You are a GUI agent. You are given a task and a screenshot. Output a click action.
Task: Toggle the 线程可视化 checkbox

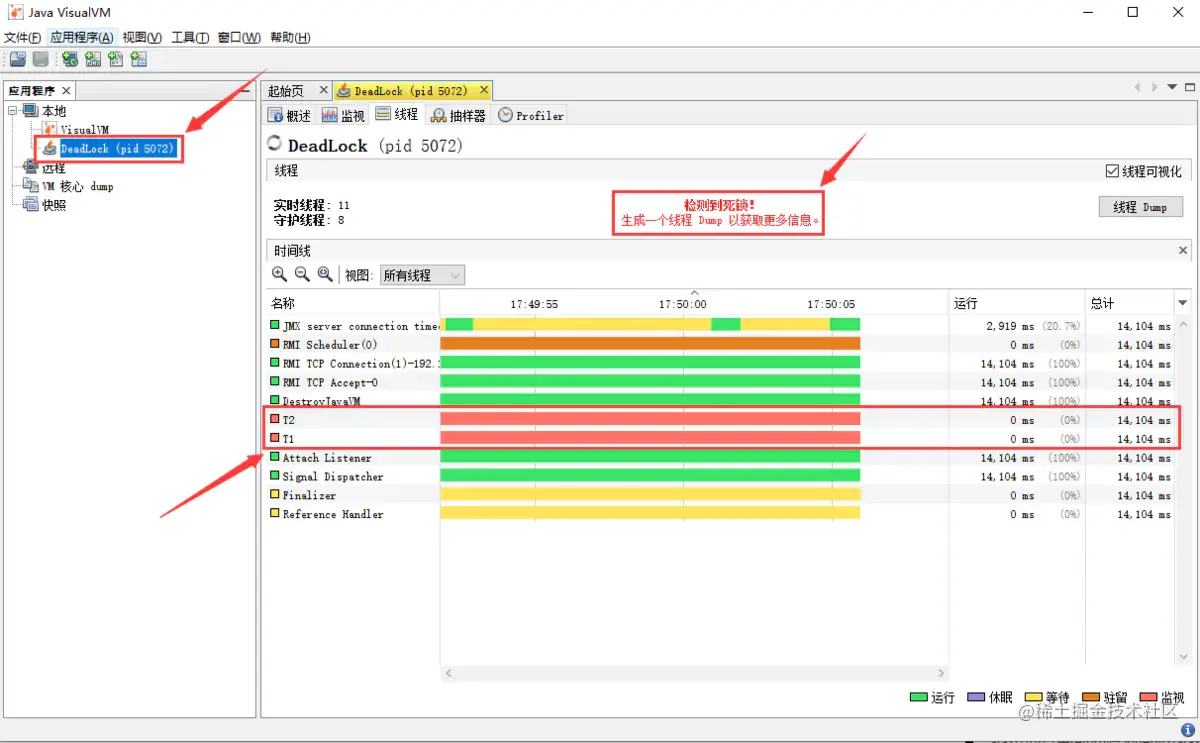[1112, 171]
